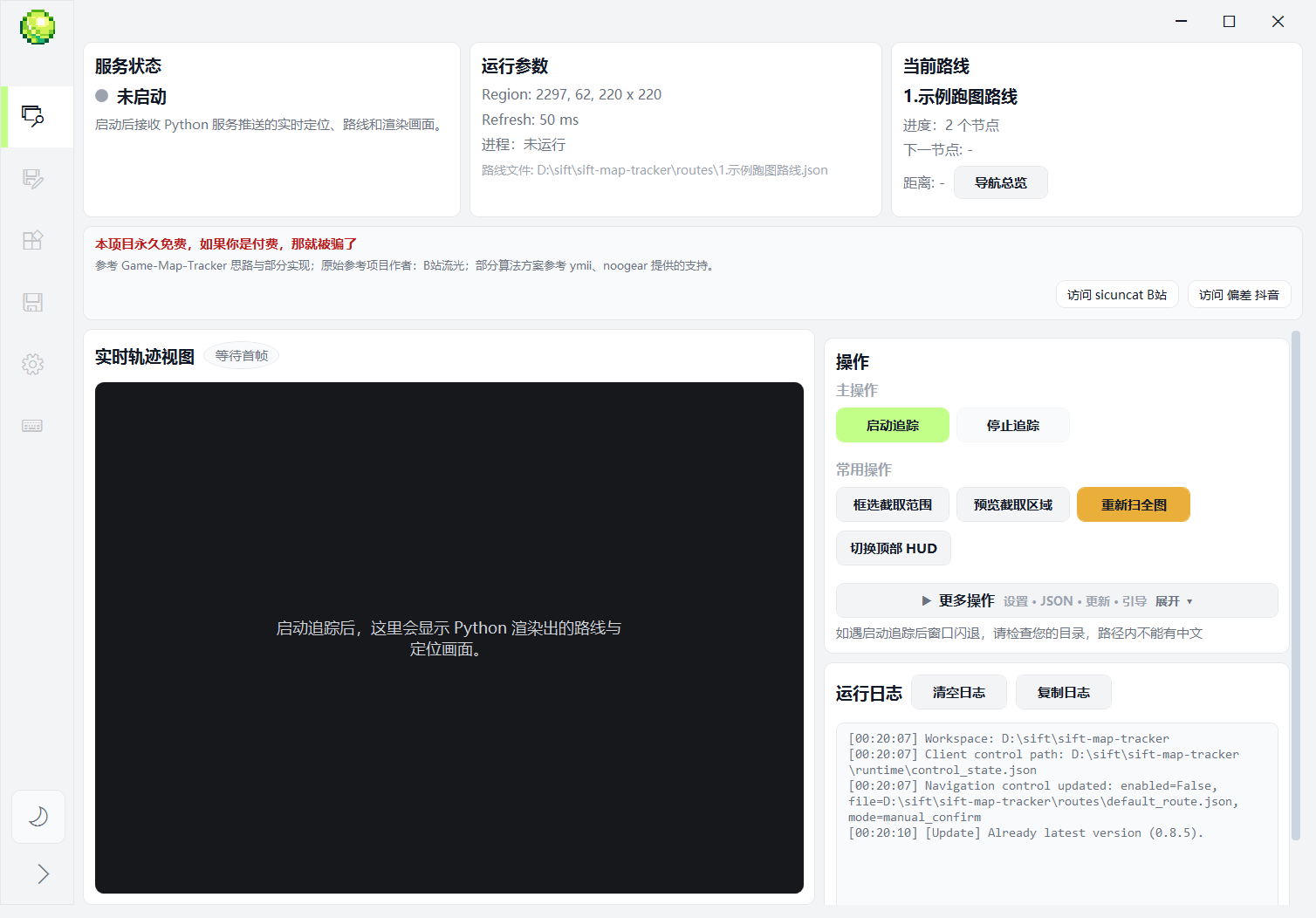1316x918 pixels.
Task: Open 访问 偏差 抖音 link button
Action: click(x=1239, y=295)
